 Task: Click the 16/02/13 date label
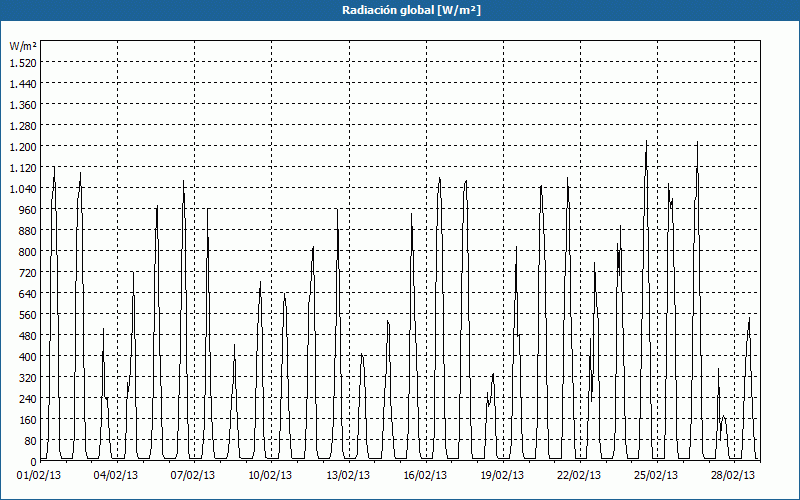click(425, 475)
